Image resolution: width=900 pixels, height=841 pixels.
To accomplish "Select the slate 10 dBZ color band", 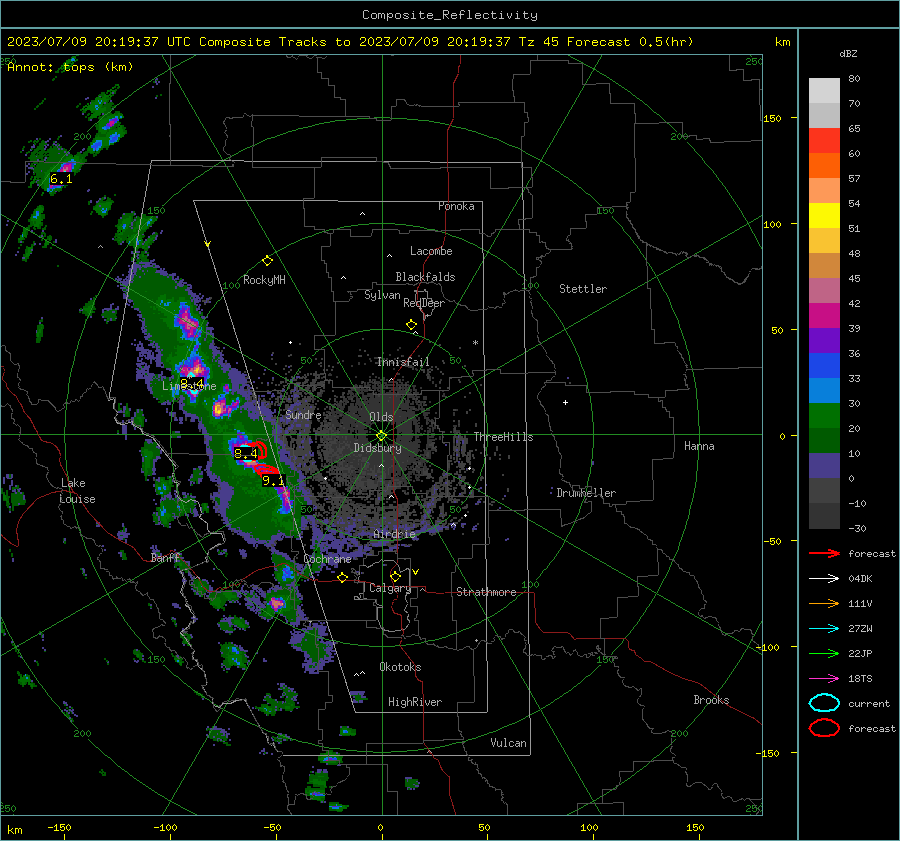I will coord(824,466).
